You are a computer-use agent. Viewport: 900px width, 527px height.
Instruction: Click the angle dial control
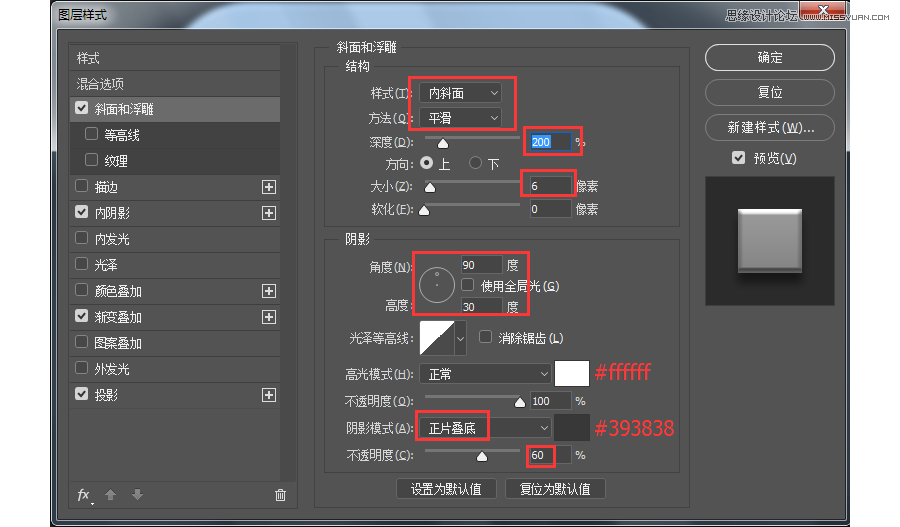[437, 285]
